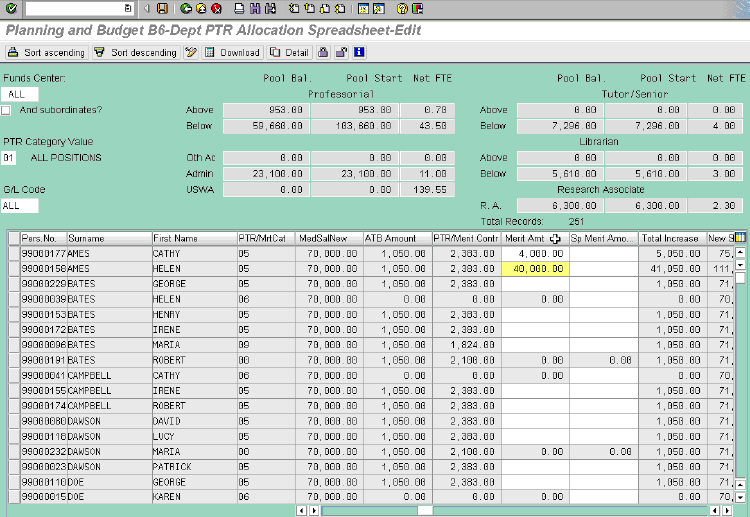Click the Total Increase column header

(673, 238)
